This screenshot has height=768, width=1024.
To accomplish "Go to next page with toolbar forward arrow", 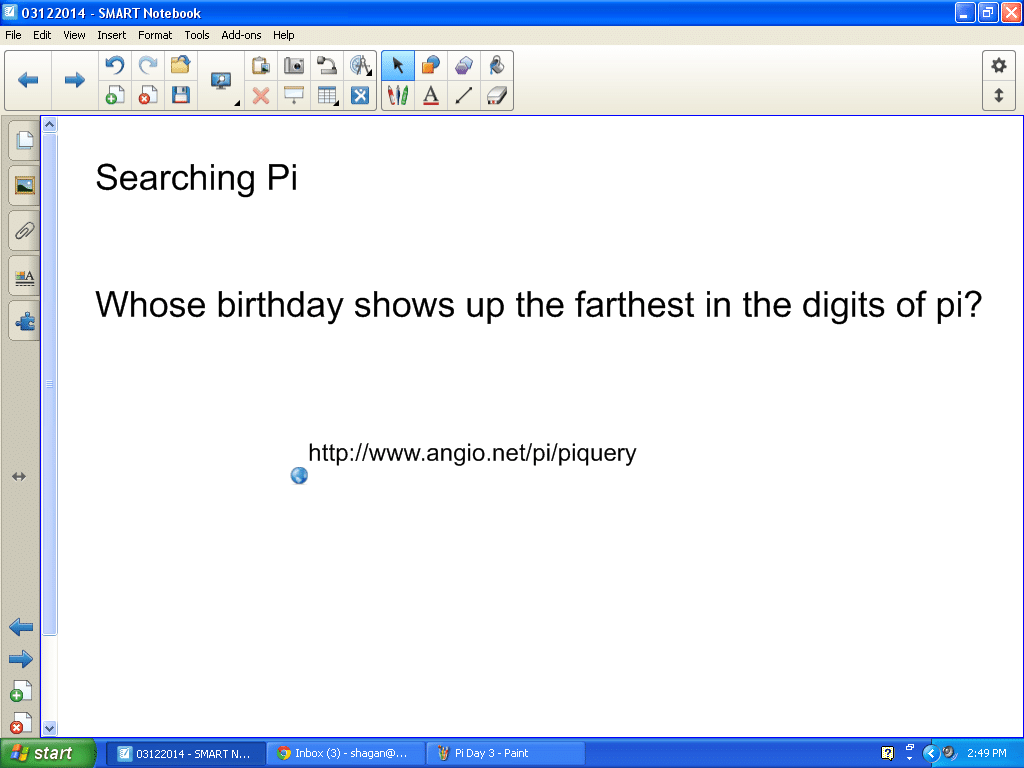I will 74,80.
